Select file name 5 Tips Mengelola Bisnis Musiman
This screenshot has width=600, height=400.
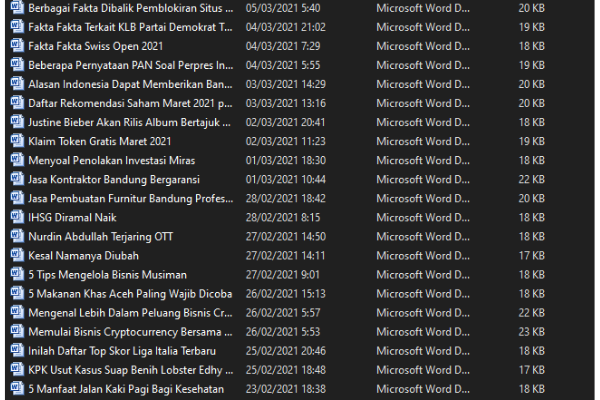point(108,275)
